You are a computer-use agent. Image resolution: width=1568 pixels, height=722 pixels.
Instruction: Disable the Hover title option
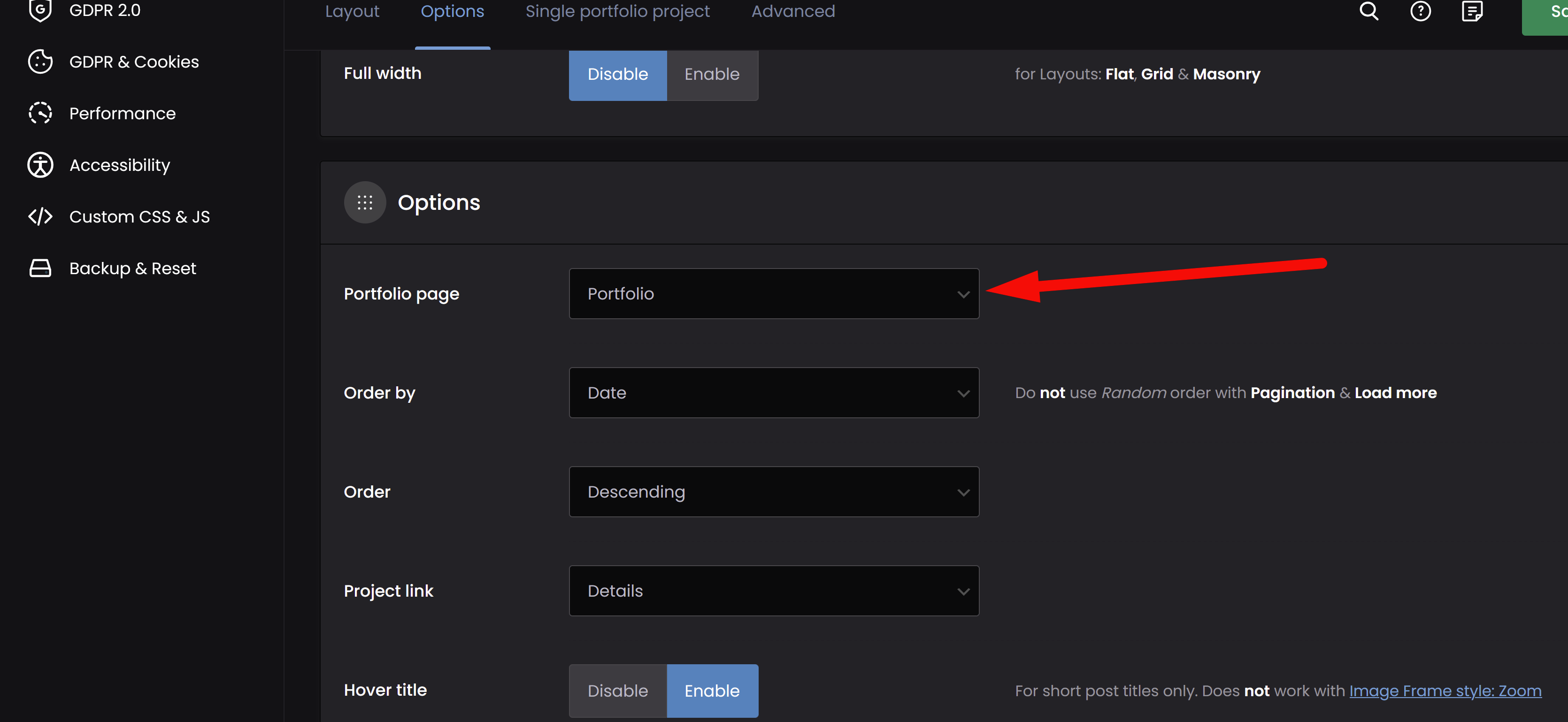tap(617, 691)
